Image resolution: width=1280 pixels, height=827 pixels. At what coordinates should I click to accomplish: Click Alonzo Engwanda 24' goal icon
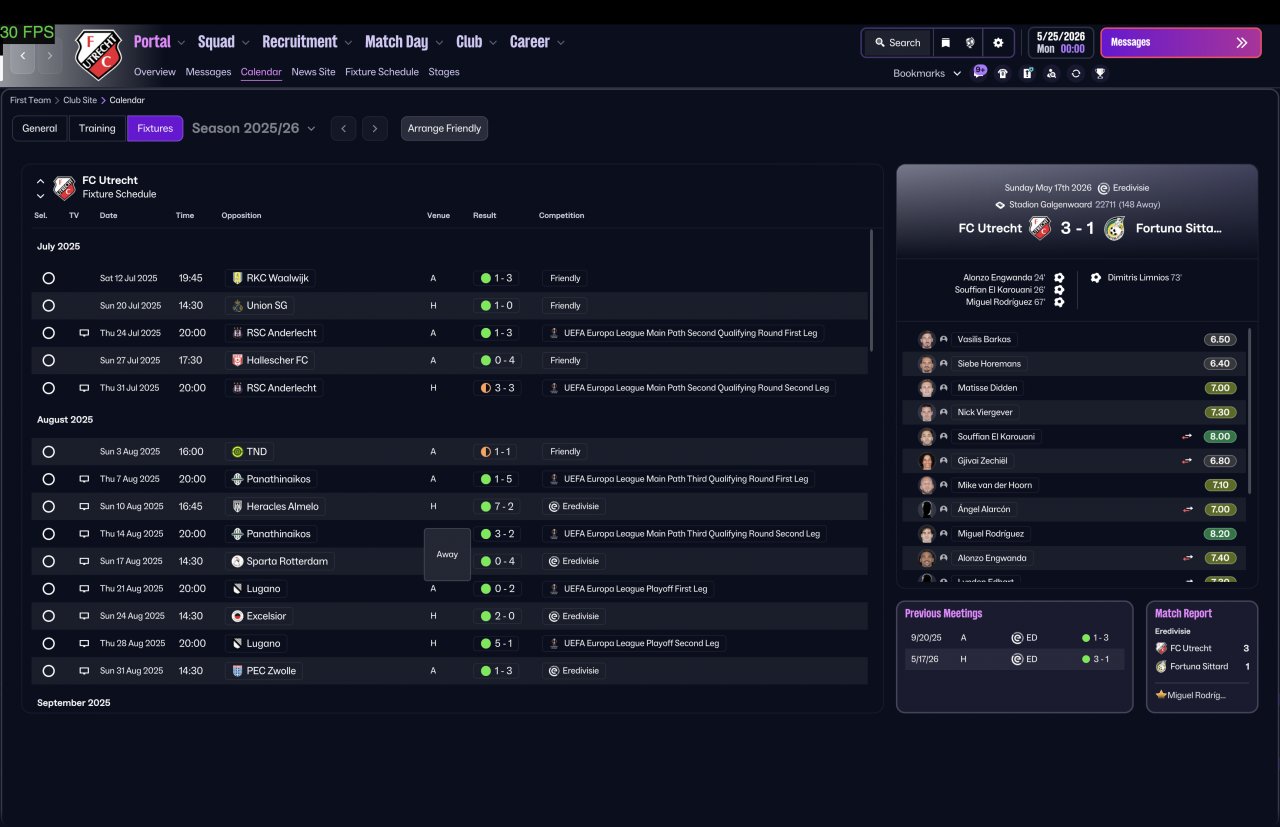[x=1059, y=278]
